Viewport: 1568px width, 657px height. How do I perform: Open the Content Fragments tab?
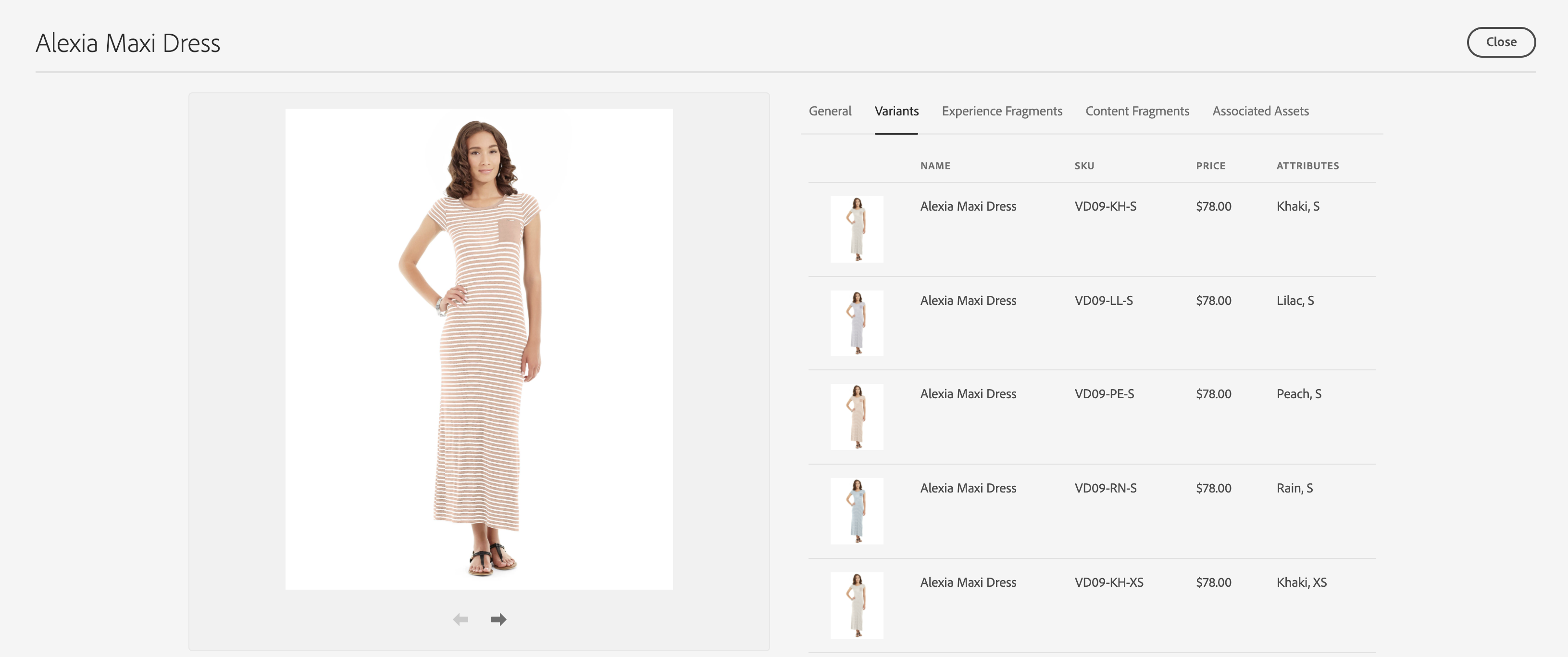[1136, 111]
